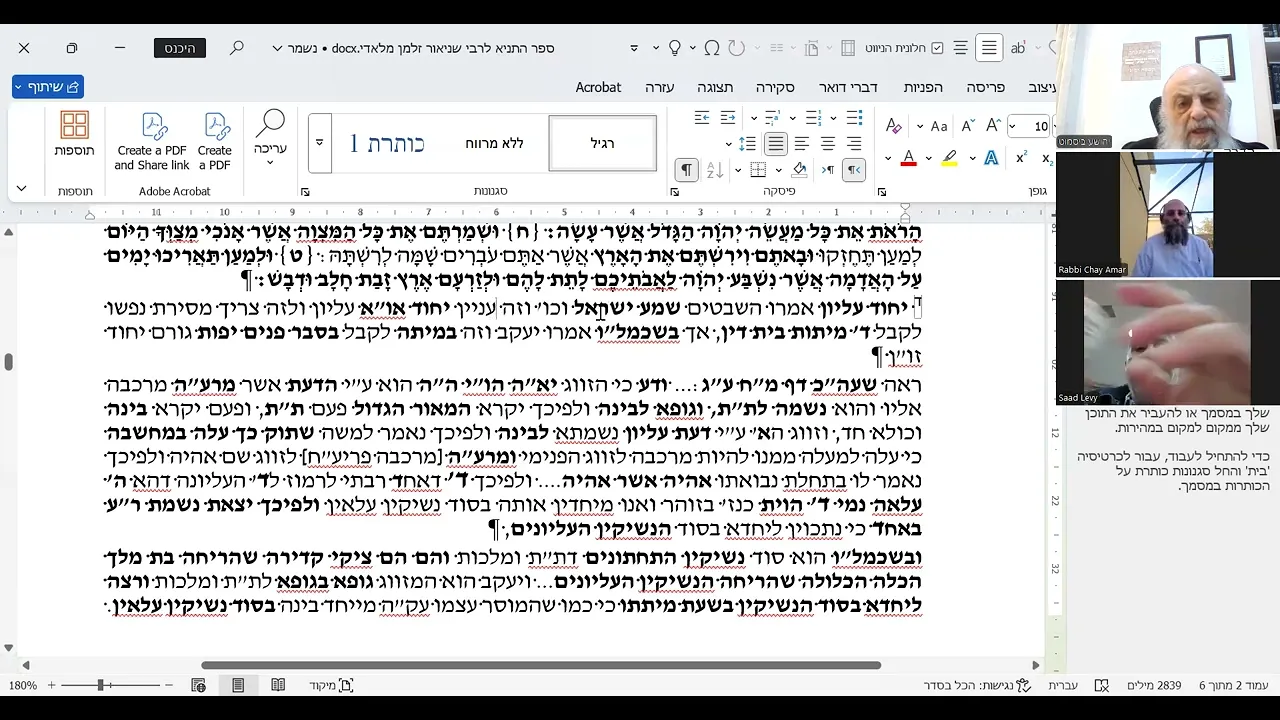The width and height of the screenshot is (1280, 720).
Task: Apply yellow text highlight color
Action: (949, 158)
